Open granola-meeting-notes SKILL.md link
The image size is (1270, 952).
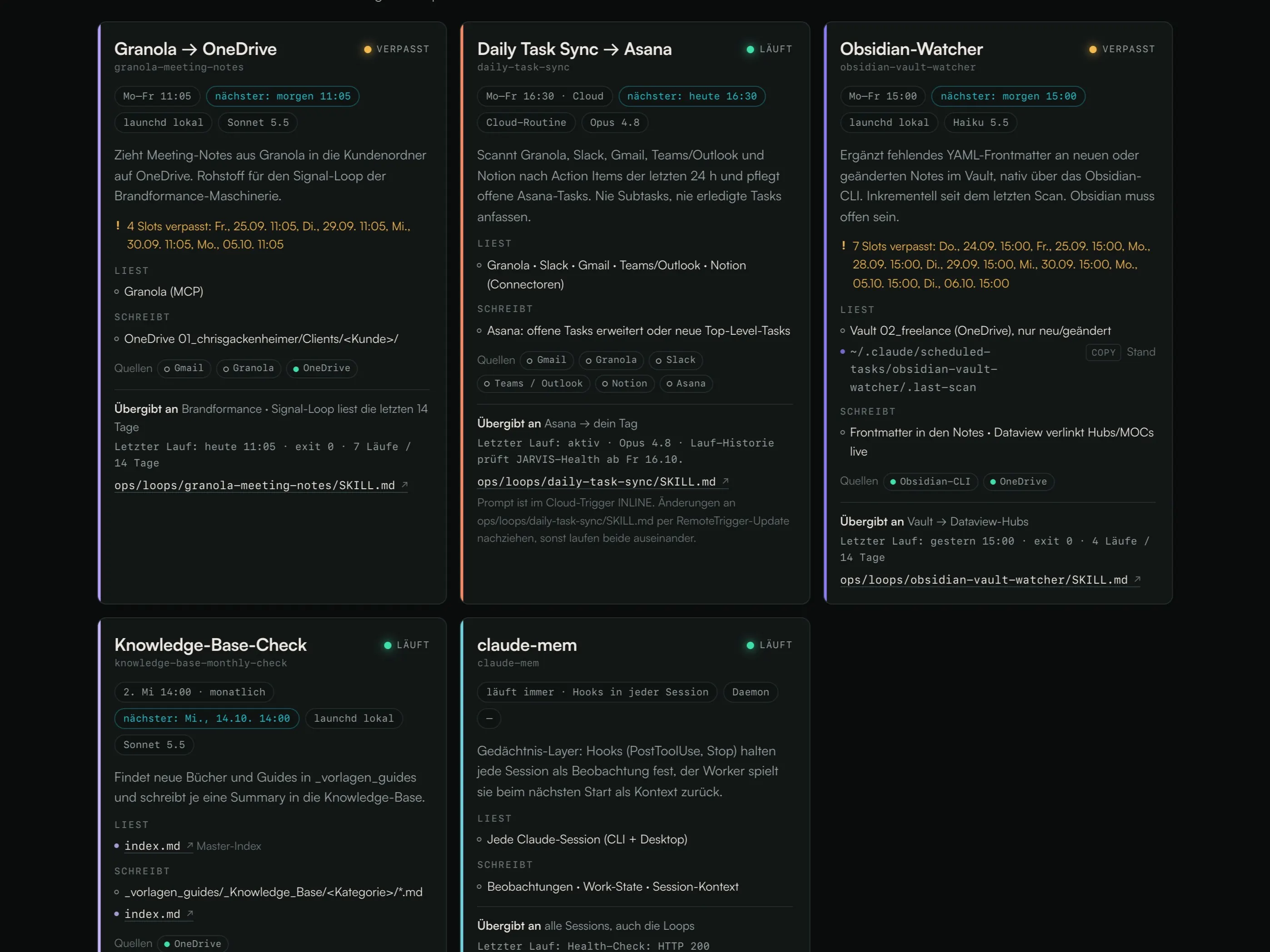tap(261, 486)
